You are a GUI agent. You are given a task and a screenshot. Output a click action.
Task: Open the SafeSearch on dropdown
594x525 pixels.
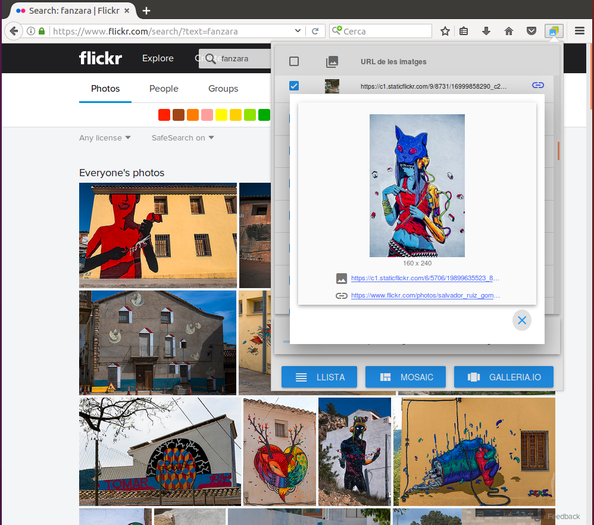pyautogui.click(x=183, y=138)
